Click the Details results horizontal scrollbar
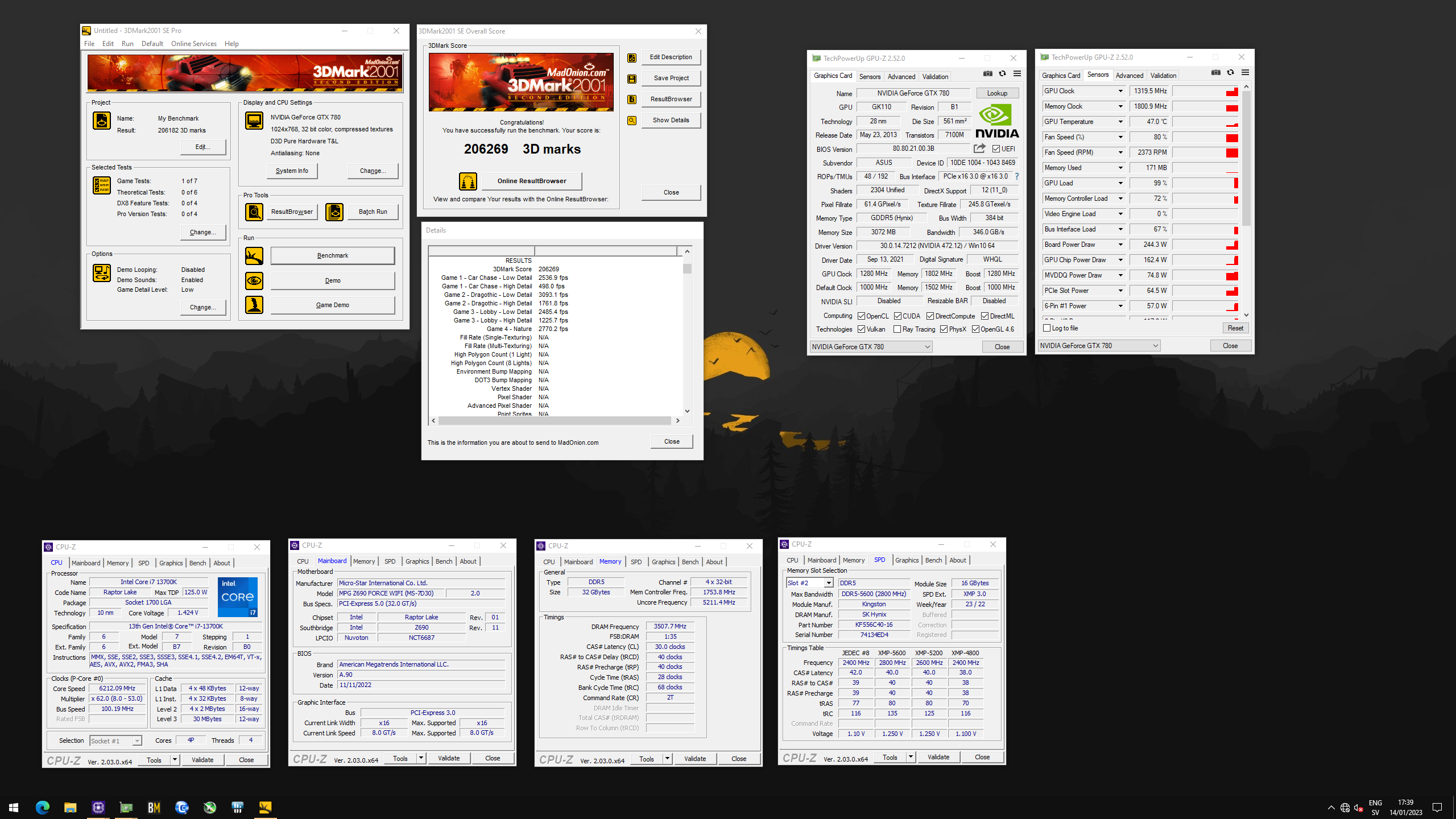The width and height of the screenshot is (1456, 819). coord(556,421)
